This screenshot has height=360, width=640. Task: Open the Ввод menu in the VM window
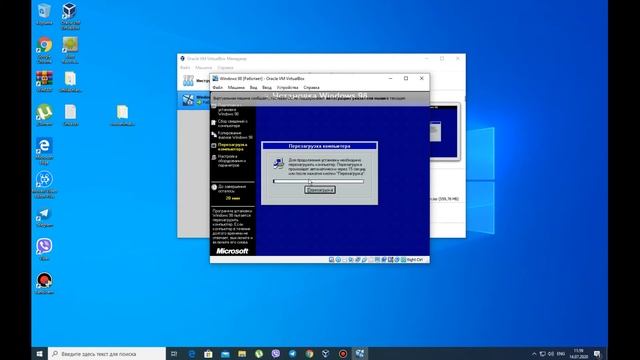267,87
